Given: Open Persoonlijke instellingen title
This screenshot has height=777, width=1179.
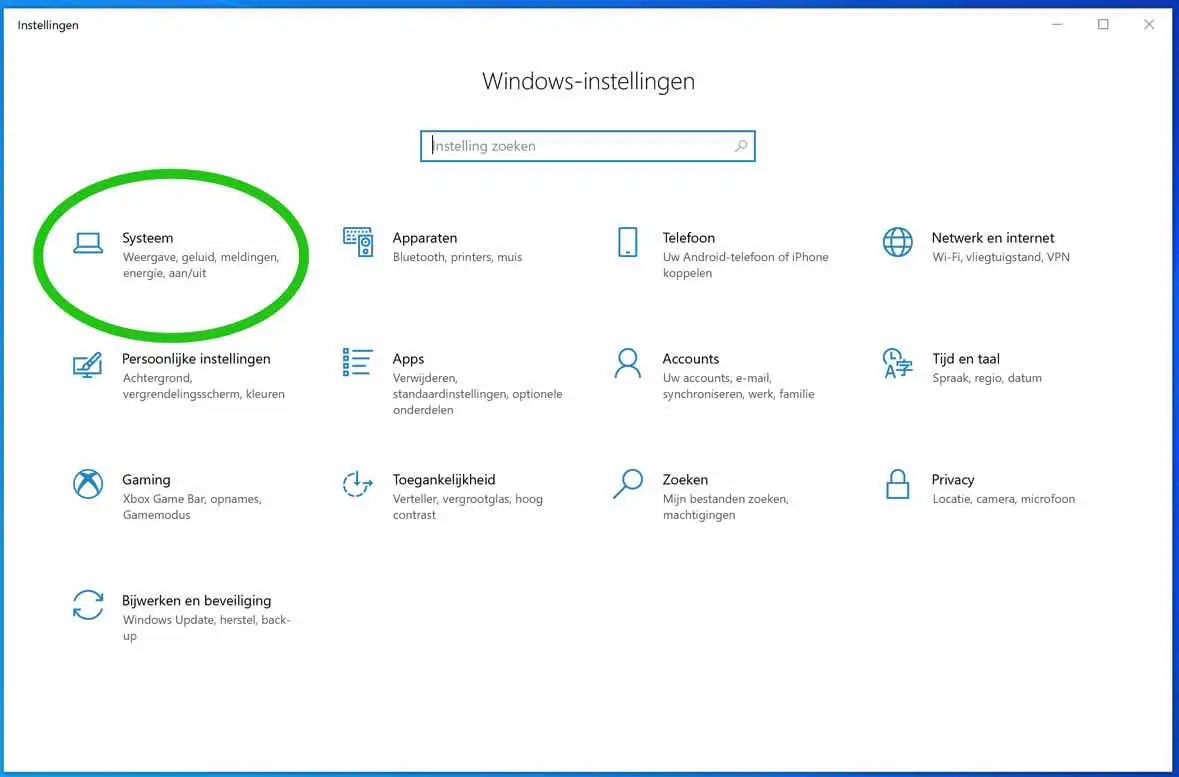Looking at the screenshot, I should (196, 359).
